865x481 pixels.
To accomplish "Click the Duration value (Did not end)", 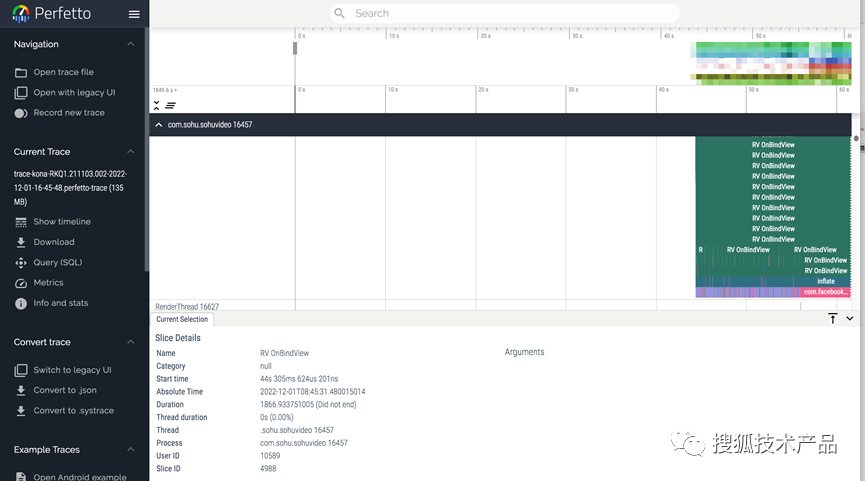I will pos(308,404).
